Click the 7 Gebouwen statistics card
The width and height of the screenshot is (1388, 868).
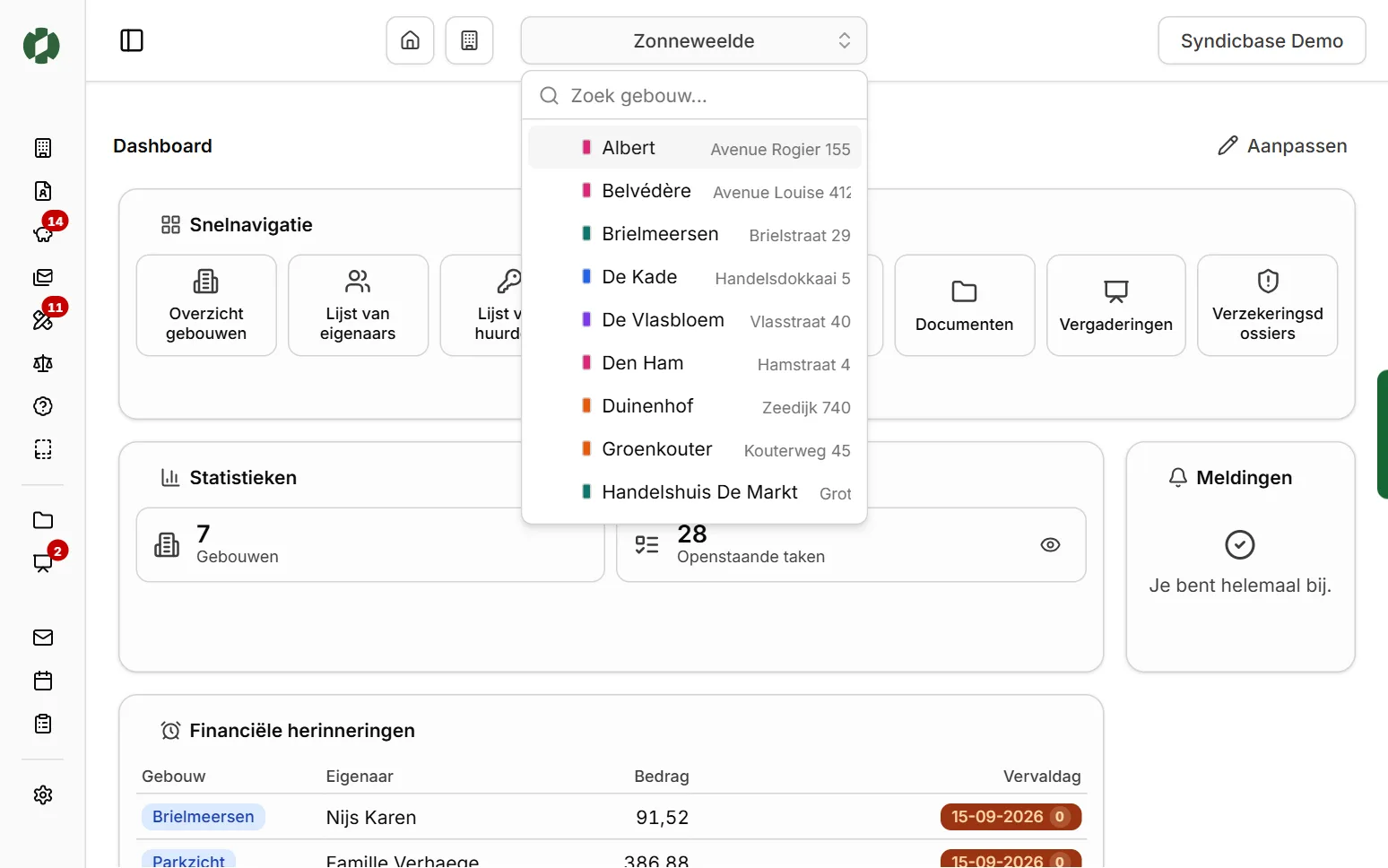point(370,545)
